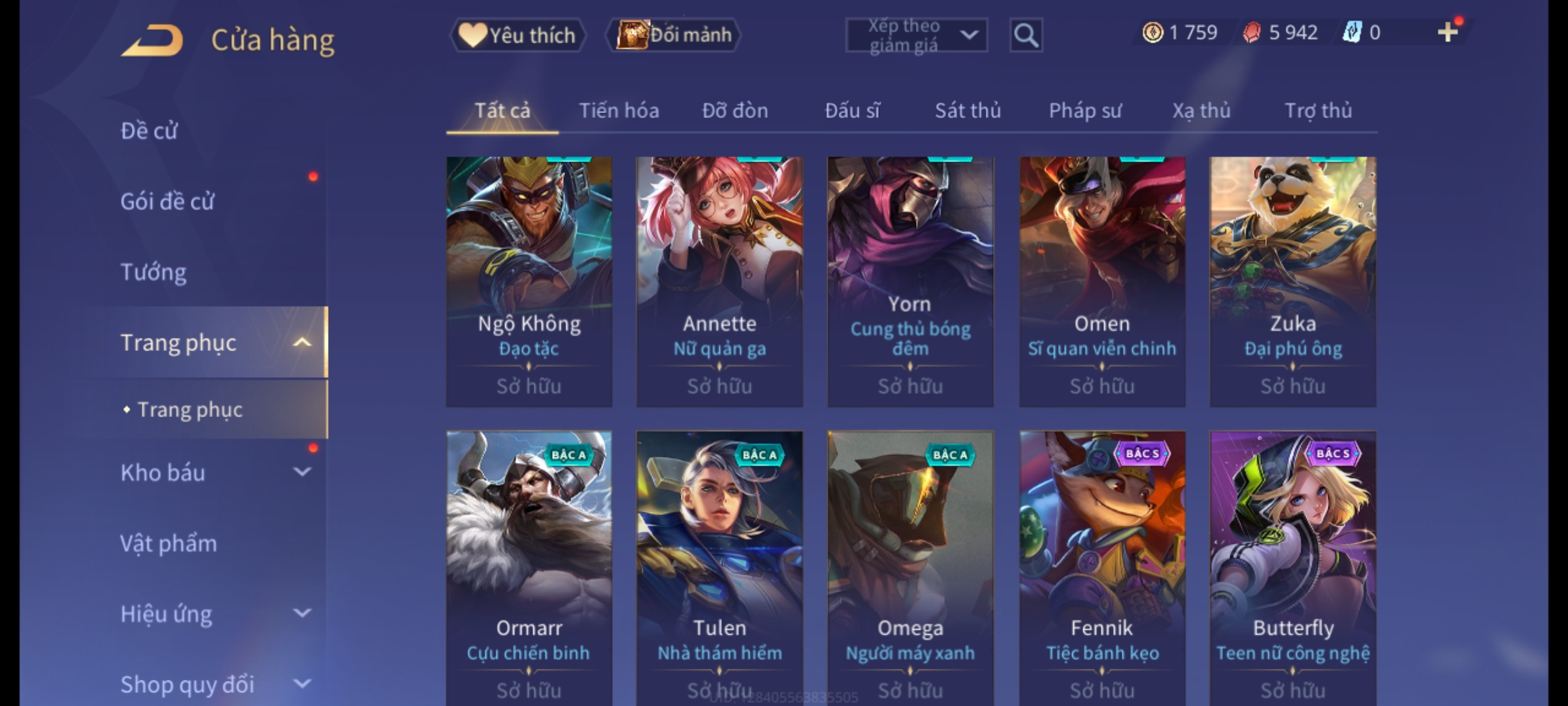Select the Tiến hóa category tab
1568x706 pixels.
tap(619, 110)
